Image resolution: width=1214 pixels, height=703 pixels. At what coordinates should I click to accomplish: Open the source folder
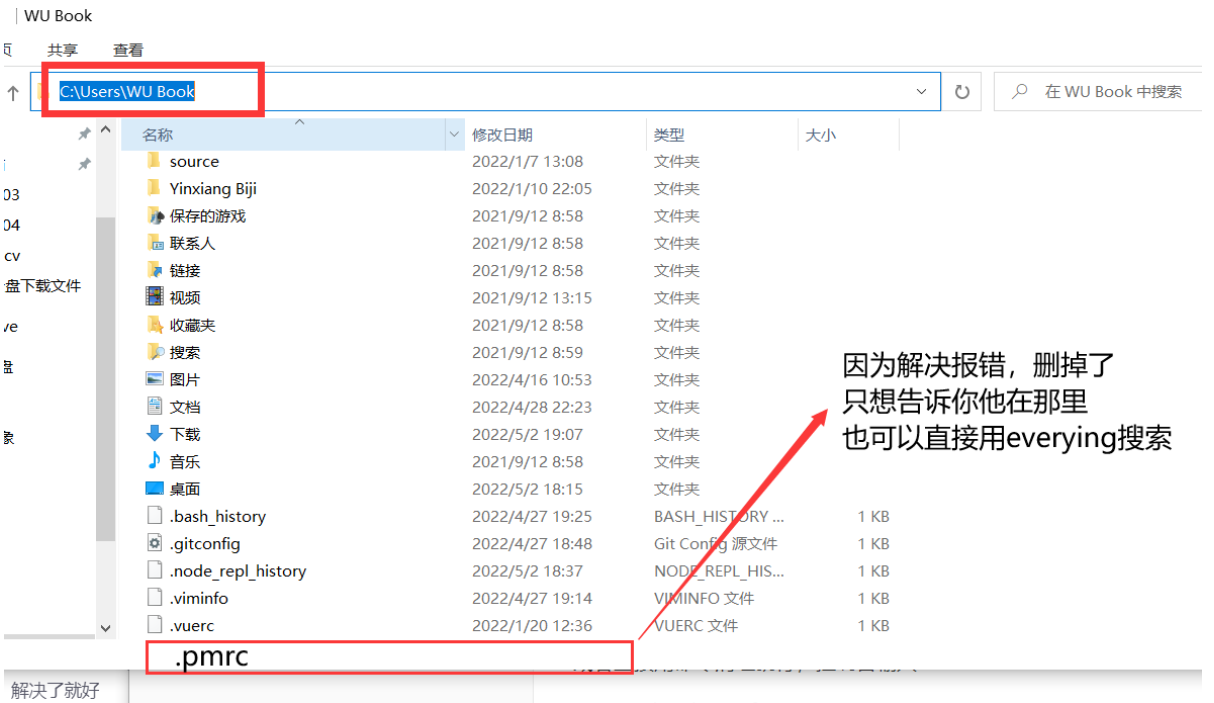pyautogui.click(x=193, y=160)
